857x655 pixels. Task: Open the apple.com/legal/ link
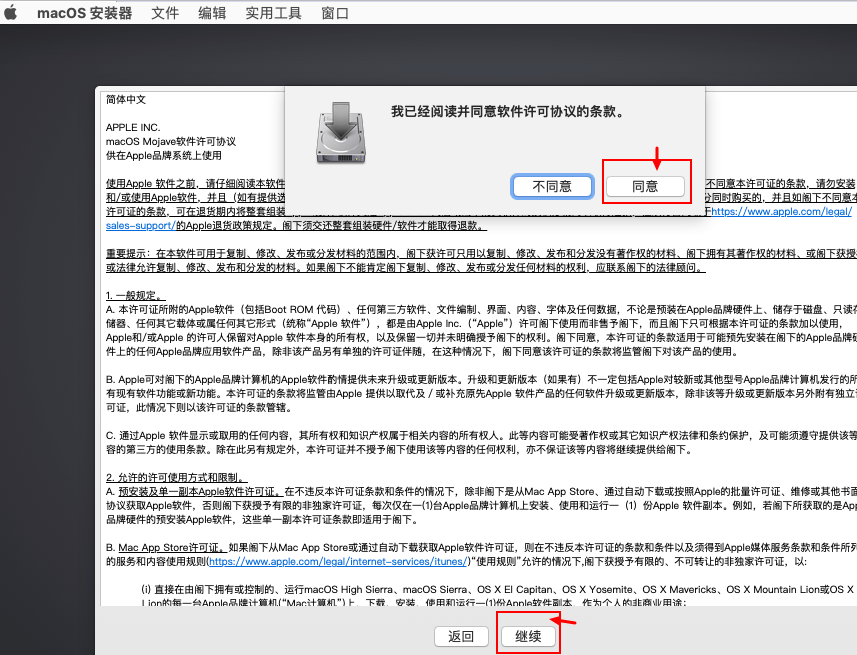click(x=782, y=212)
